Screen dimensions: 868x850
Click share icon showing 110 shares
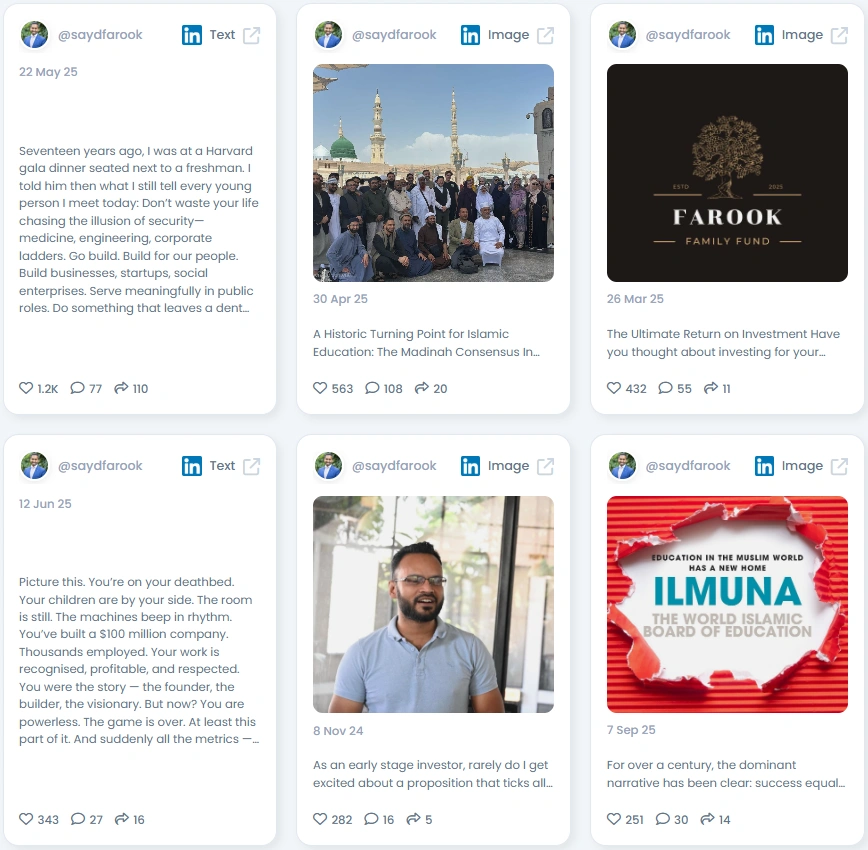[x=121, y=388]
